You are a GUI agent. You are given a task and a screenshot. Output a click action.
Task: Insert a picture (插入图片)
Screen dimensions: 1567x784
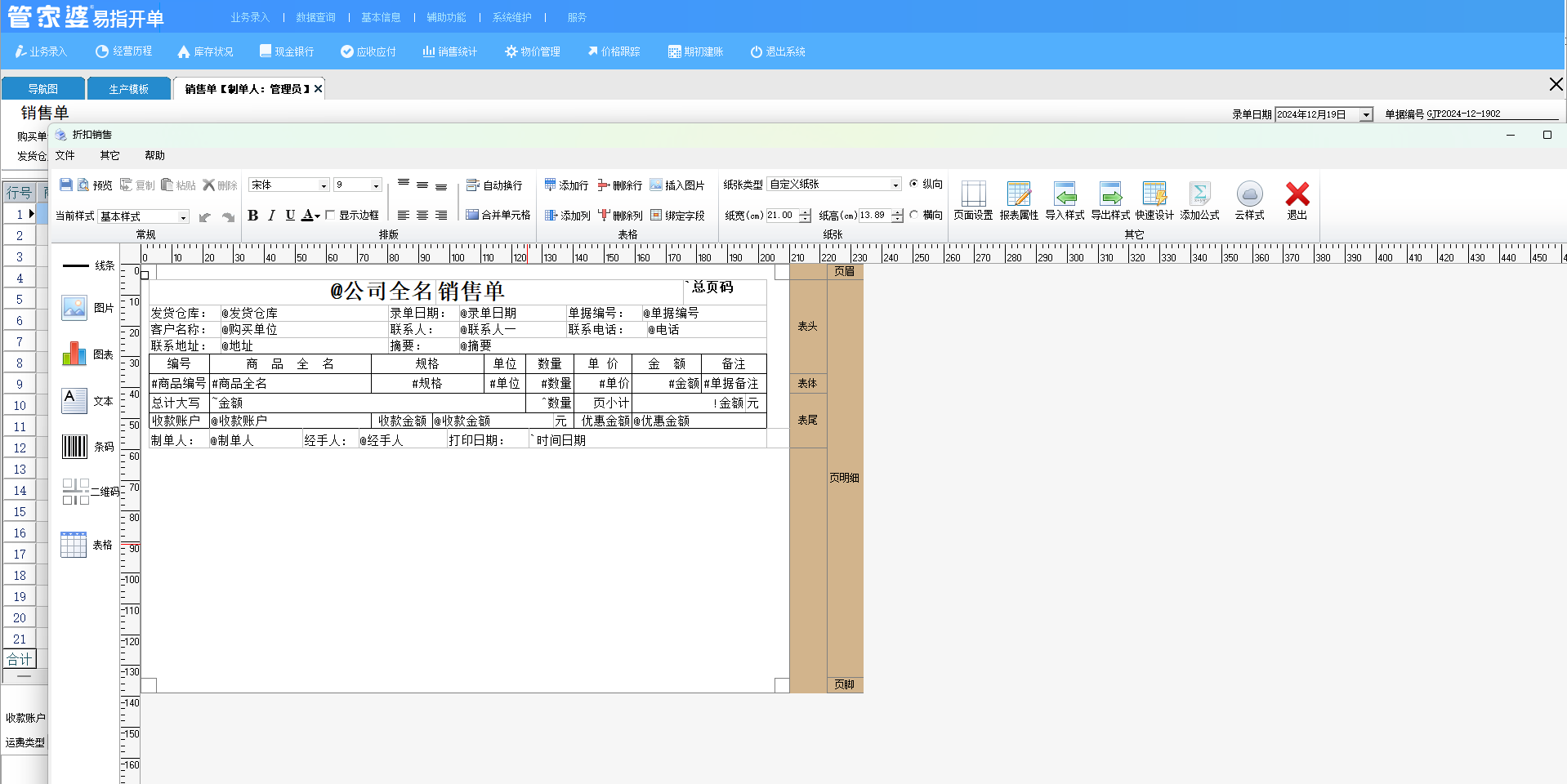[676, 185]
